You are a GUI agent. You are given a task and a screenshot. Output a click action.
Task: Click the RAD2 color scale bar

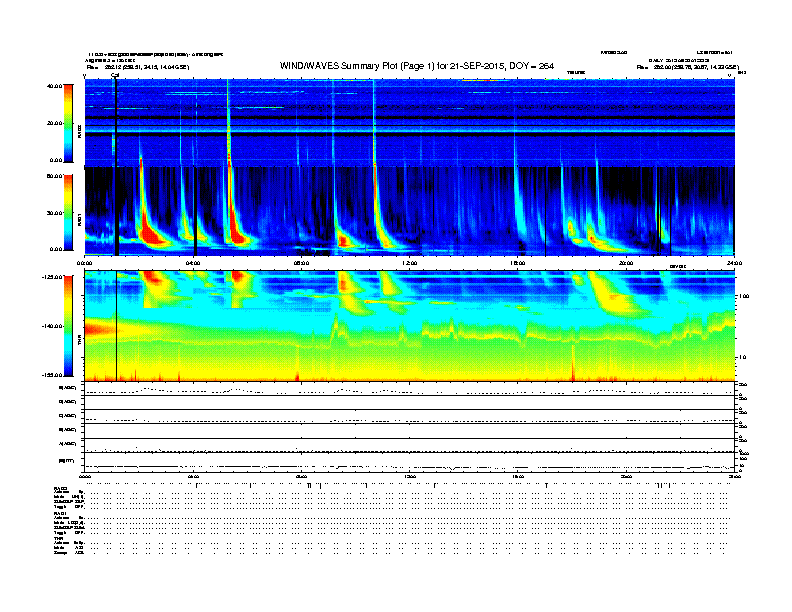click(68, 123)
